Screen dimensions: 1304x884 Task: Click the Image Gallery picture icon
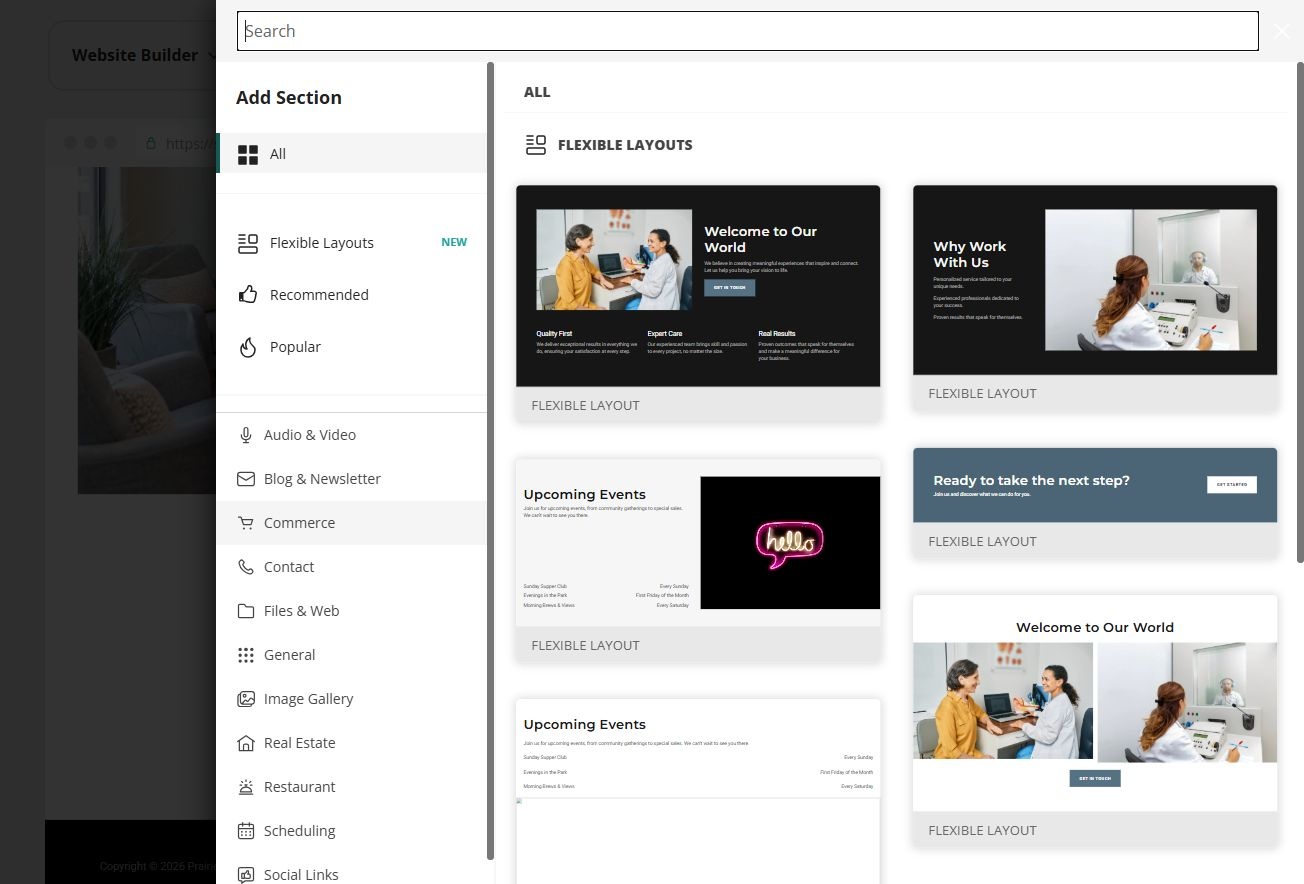[x=246, y=699]
